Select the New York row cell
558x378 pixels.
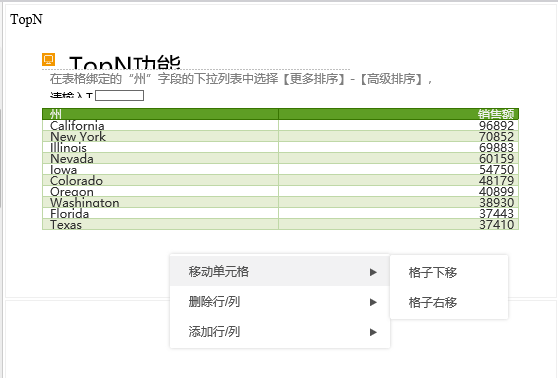[160, 136]
